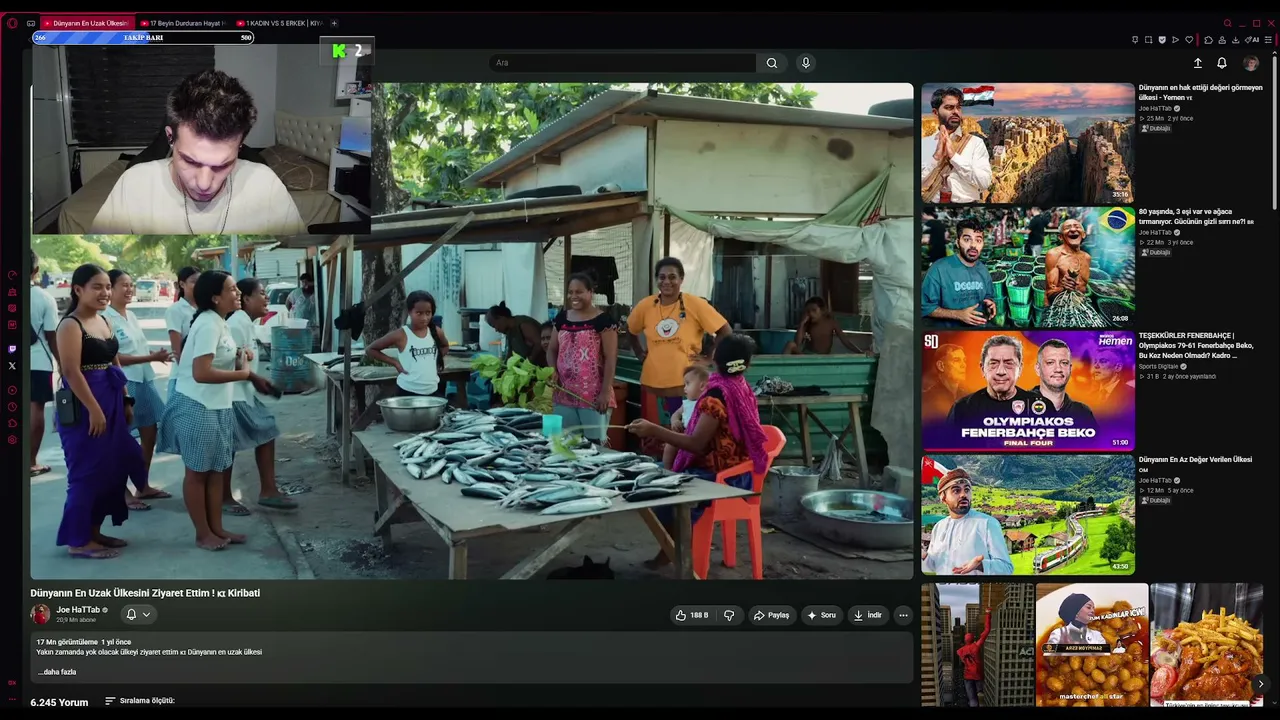The image size is (1280, 720).
Task: Open the X icon in the browser sidebar
Action: point(12,366)
